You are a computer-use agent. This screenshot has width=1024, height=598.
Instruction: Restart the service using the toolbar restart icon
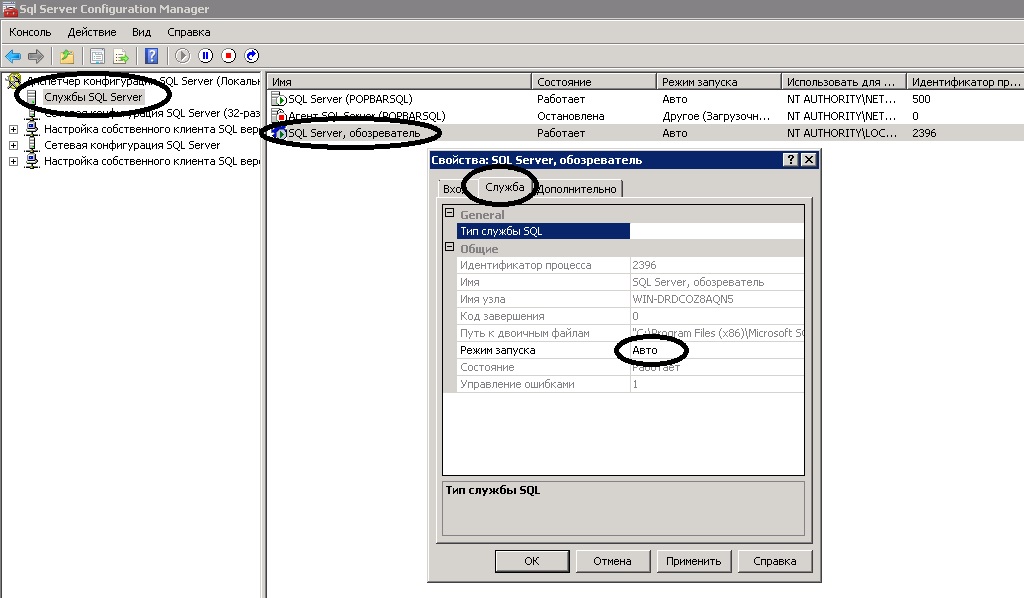point(252,56)
